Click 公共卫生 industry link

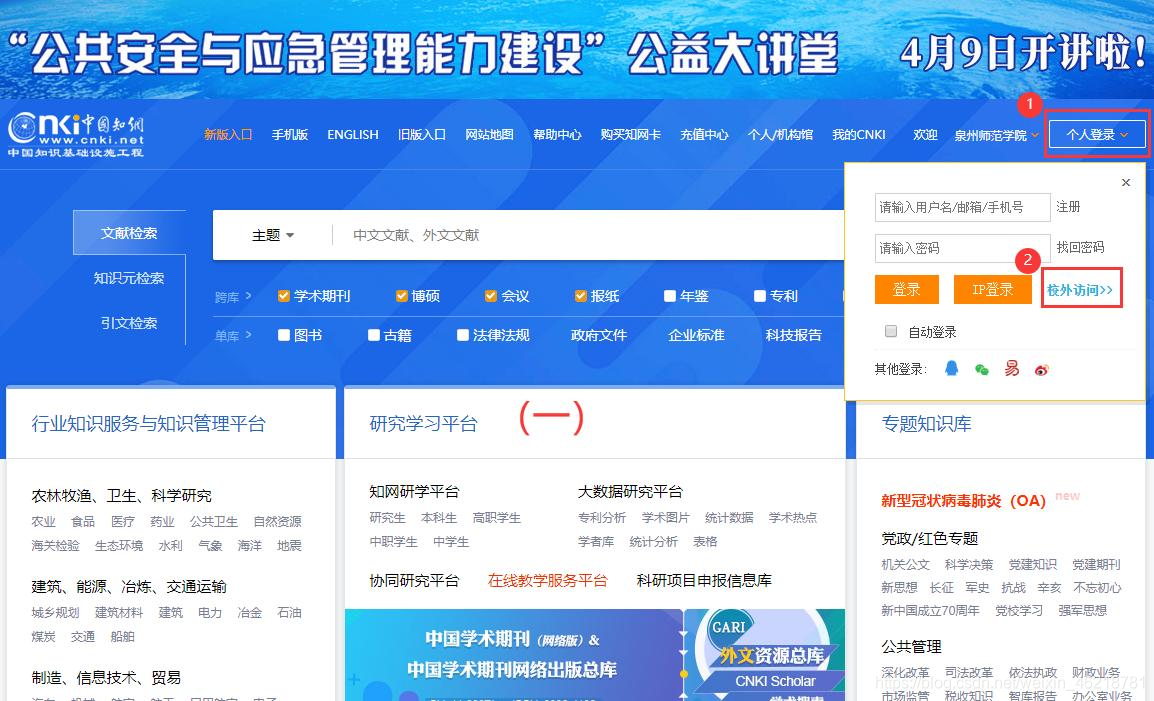tap(214, 521)
